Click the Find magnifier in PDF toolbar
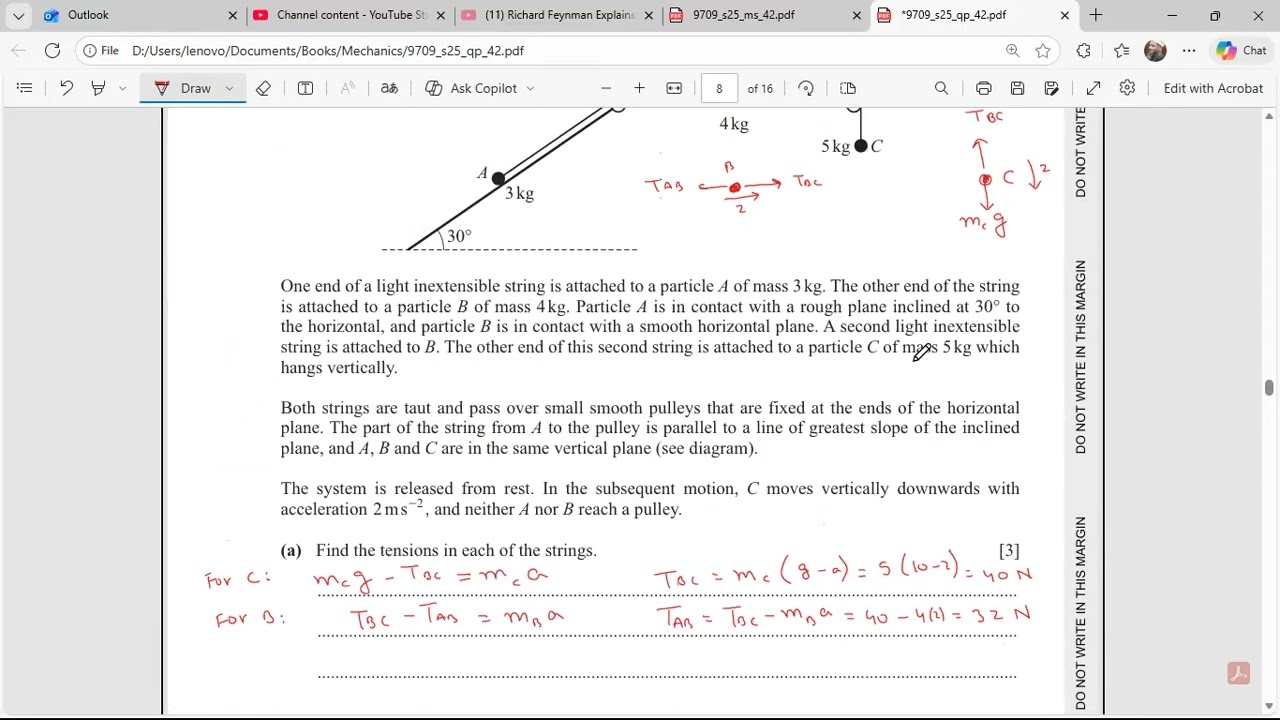The height and width of the screenshot is (720, 1280). [x=941, y=88]
